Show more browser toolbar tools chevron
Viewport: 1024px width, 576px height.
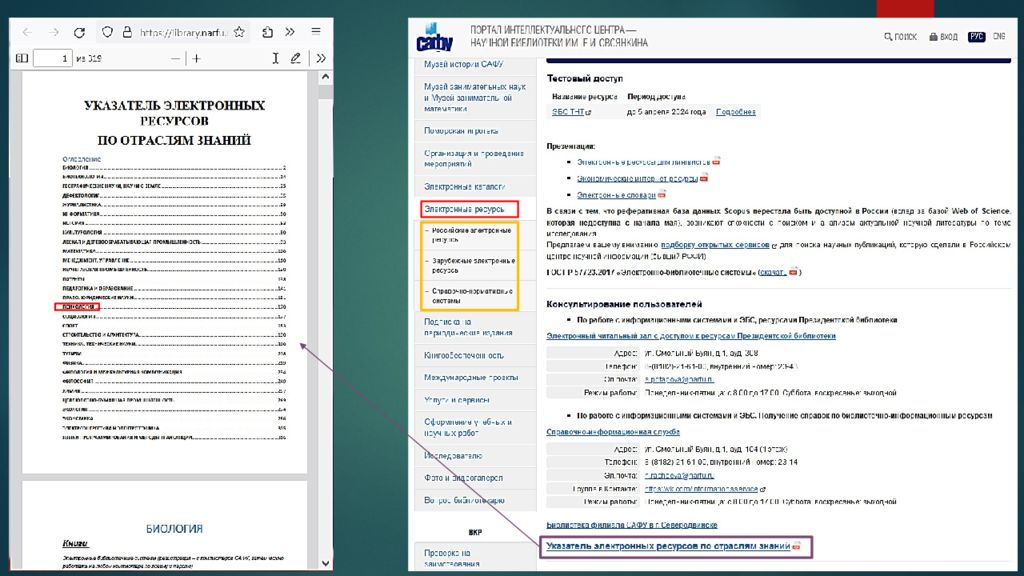coord(290,32)
